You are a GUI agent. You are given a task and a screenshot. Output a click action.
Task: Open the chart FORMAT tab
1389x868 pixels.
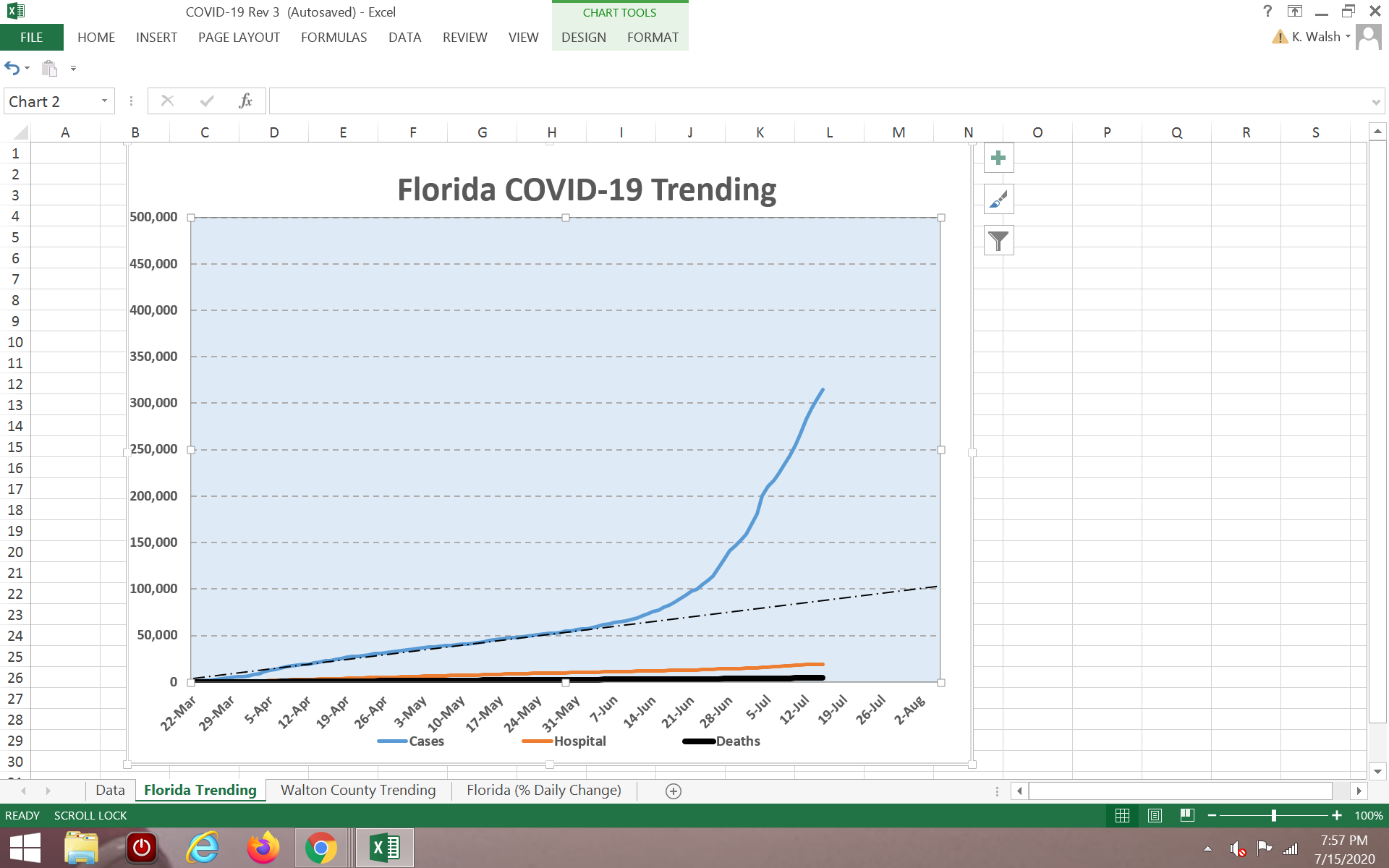click(x=653, y=37)
